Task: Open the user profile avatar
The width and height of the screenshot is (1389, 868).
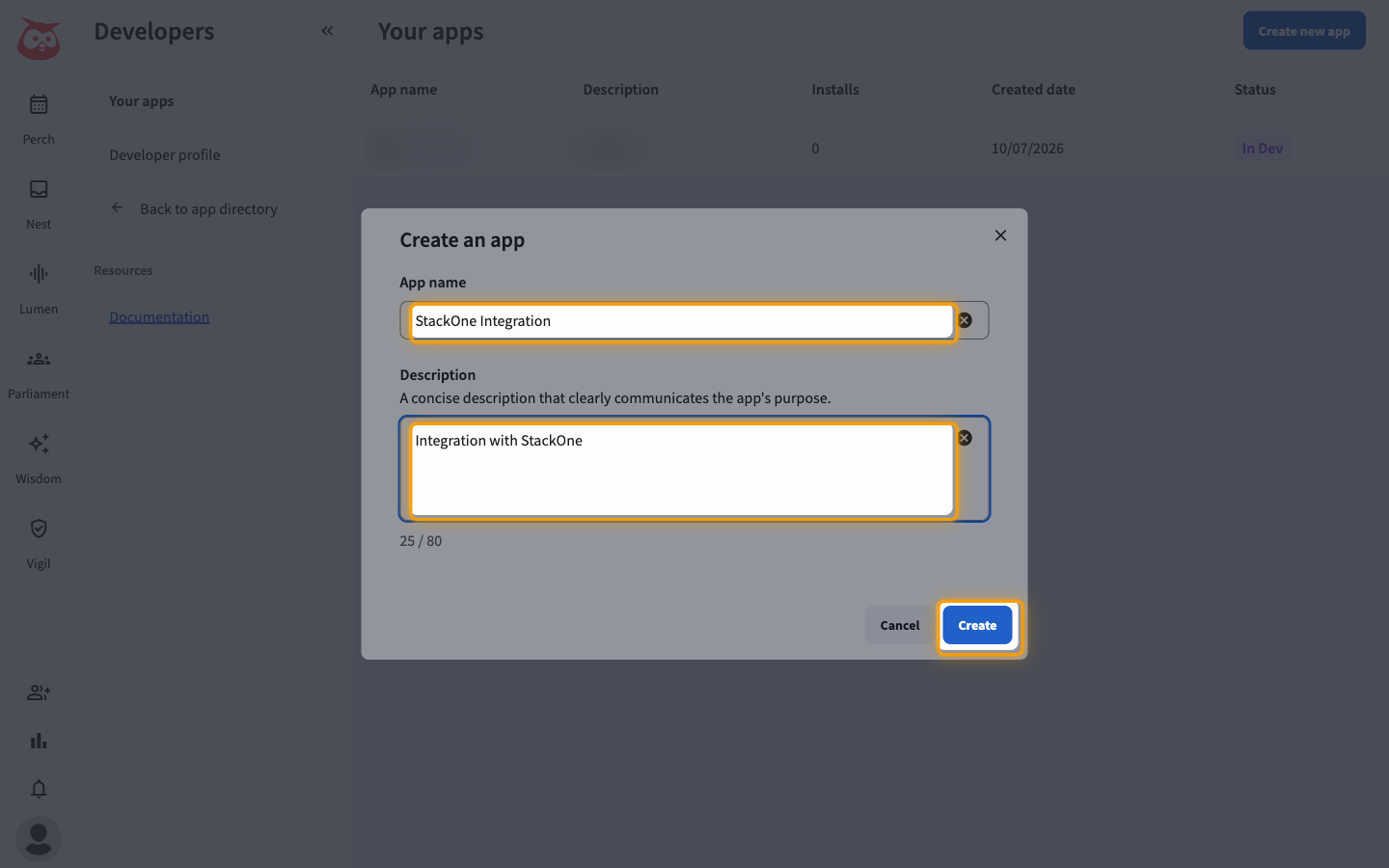Action: (39, 839)
